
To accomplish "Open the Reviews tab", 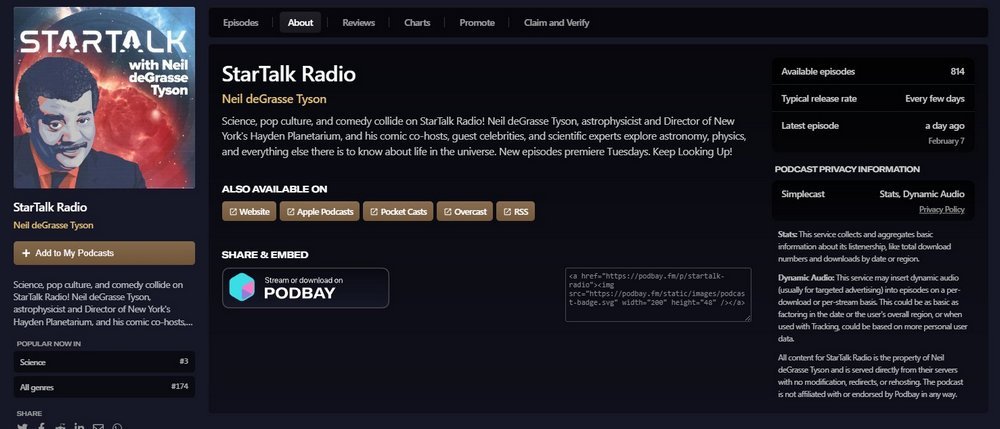I will 358,22.
